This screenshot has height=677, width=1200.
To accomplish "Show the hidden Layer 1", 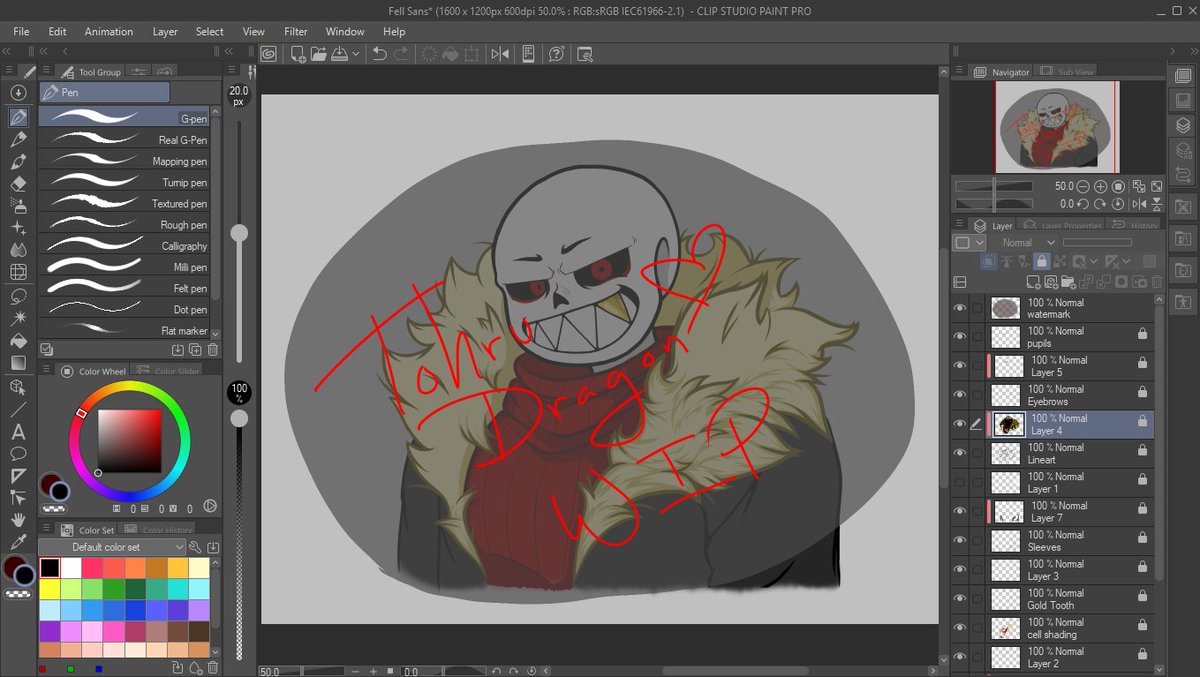I will [960, 482].
